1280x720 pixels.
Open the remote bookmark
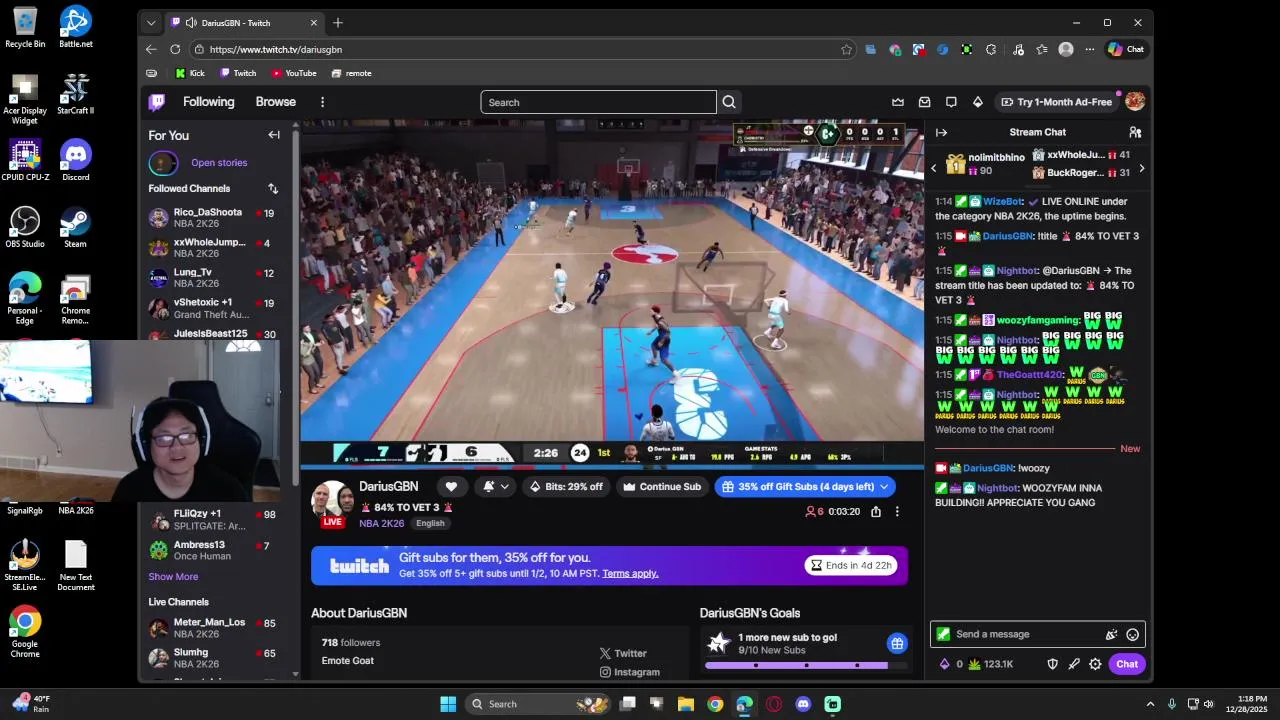point(352,73)
